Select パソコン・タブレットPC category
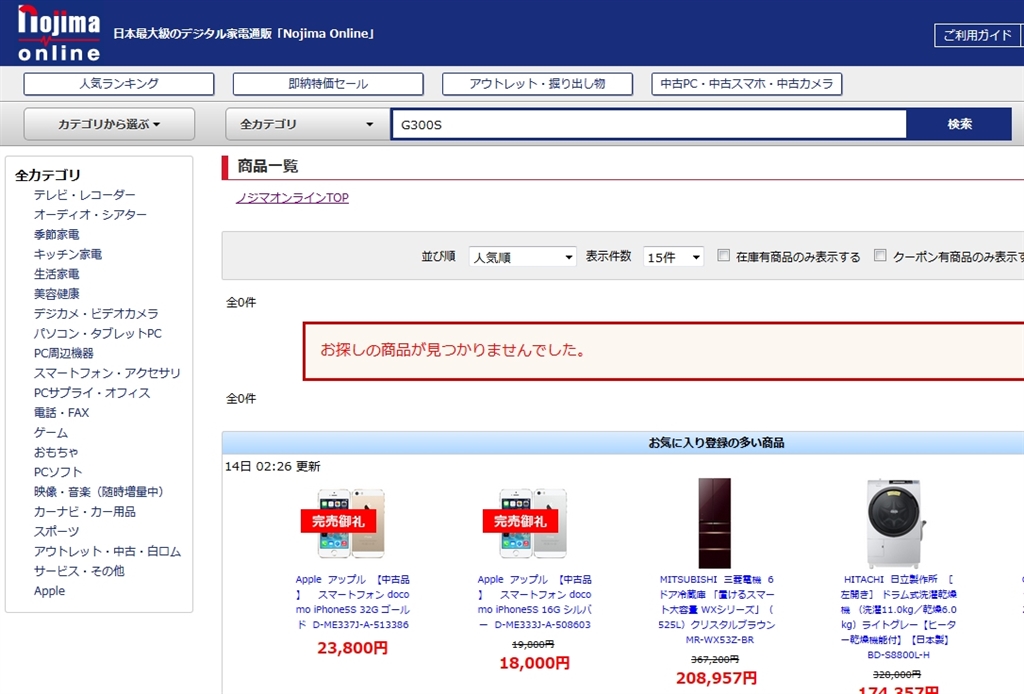 click(98, 333)
